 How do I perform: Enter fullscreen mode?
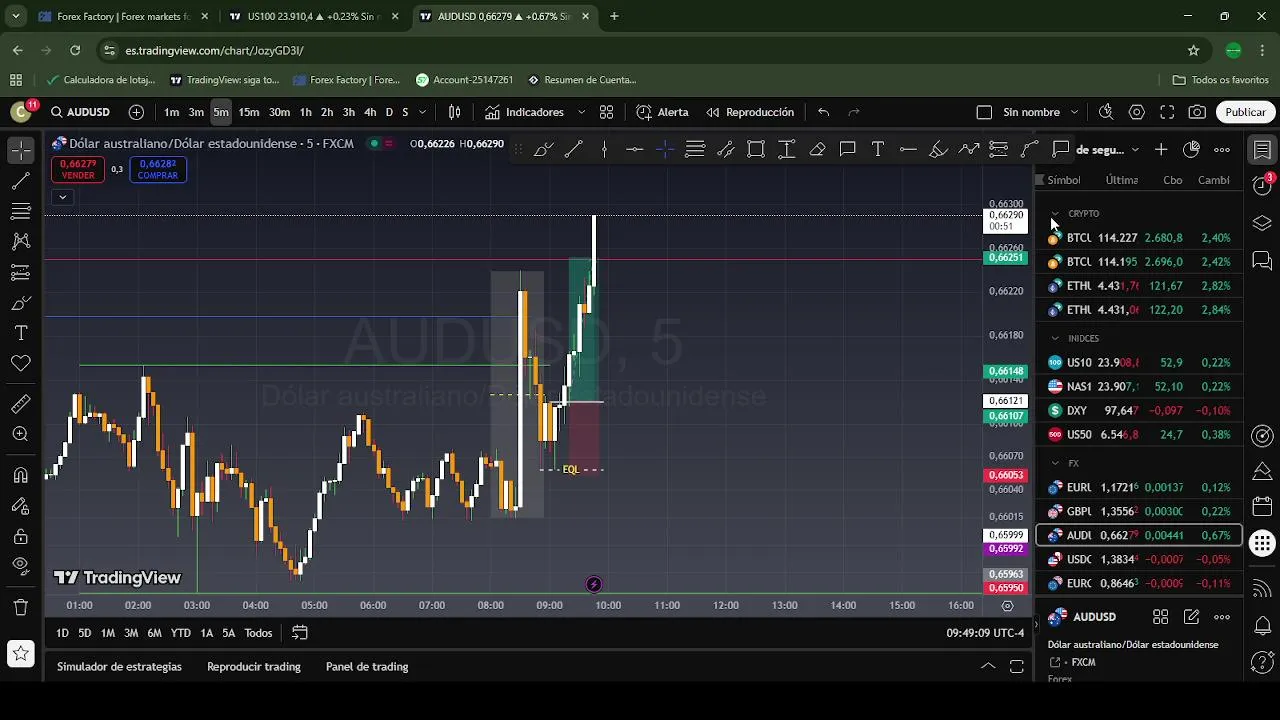pos(1167,112)
